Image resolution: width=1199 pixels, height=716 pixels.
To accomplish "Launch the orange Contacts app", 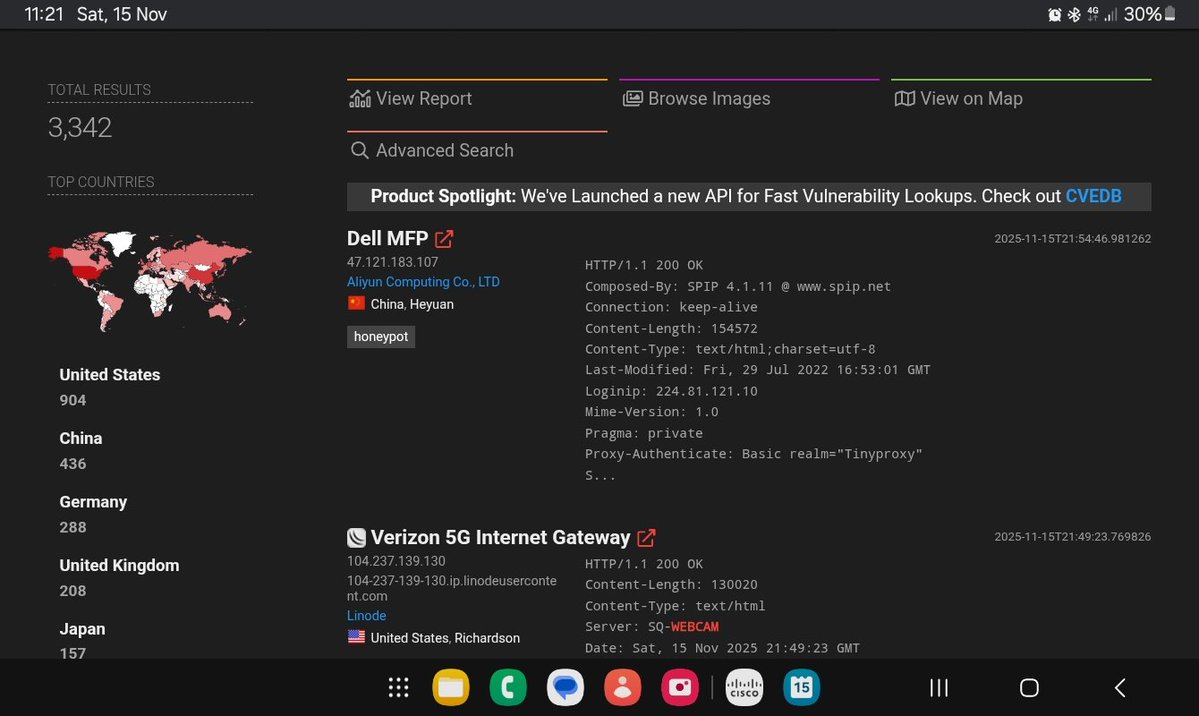I will [623, 687].
